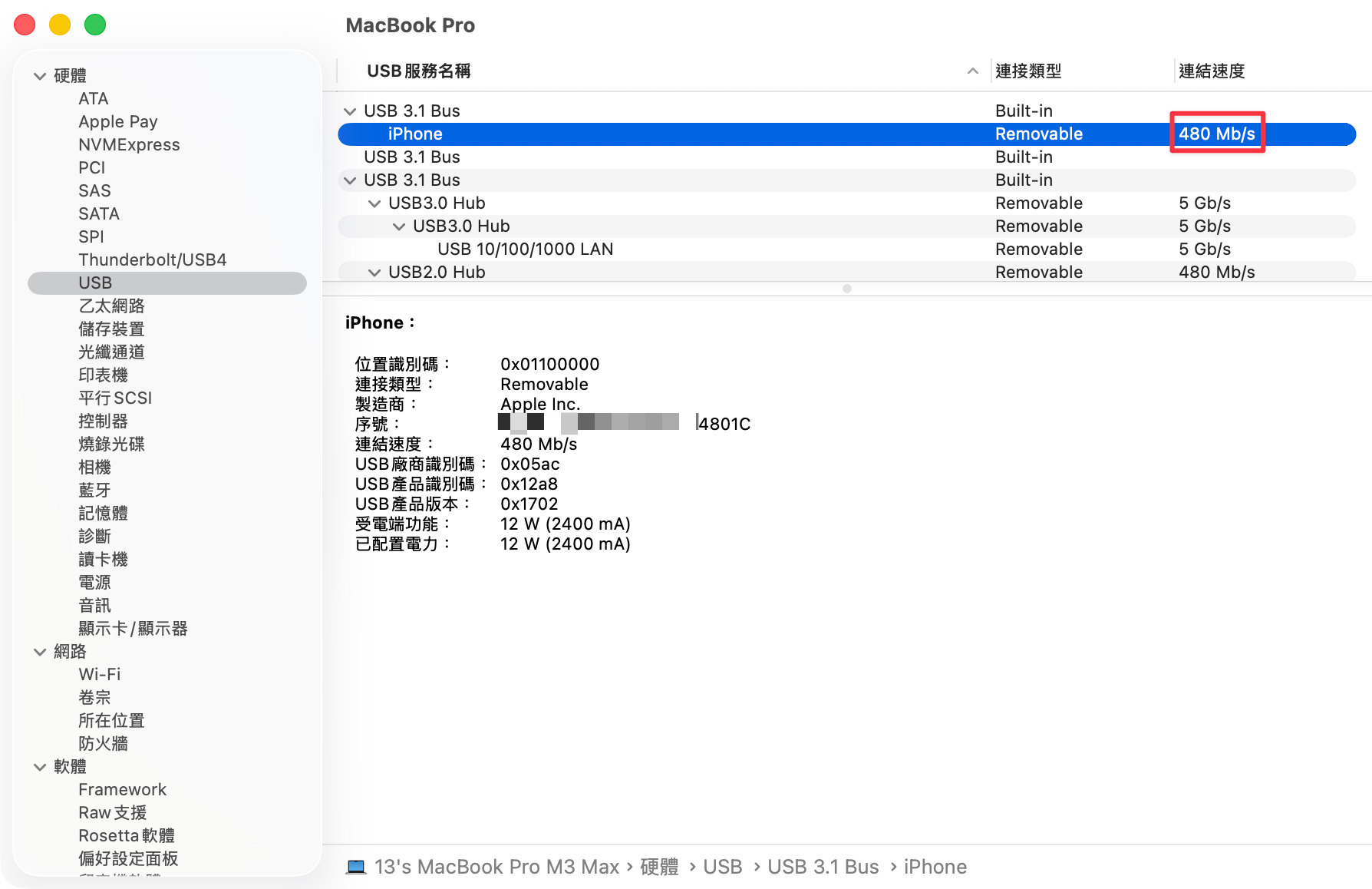Select NVMExpress in sidebar
Viewport: 1372px width, 889px height.
tap(129, 145)
